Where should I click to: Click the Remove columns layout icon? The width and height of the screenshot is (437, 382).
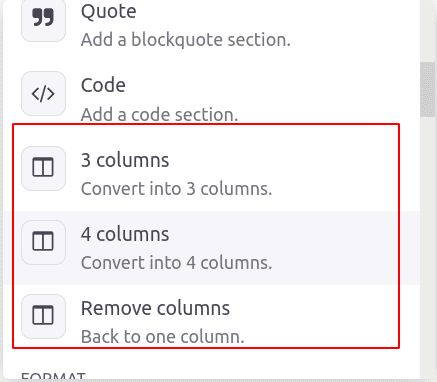[43, 316]
